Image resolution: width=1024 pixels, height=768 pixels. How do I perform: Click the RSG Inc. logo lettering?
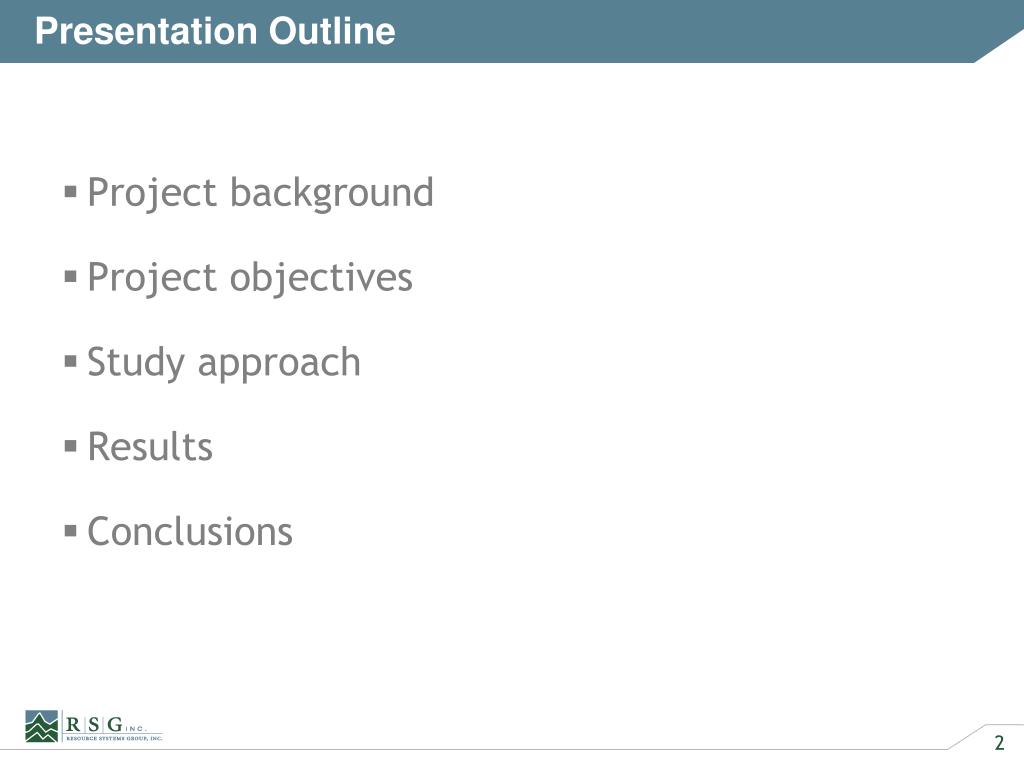pyautogui.click(x=106, y=724)
